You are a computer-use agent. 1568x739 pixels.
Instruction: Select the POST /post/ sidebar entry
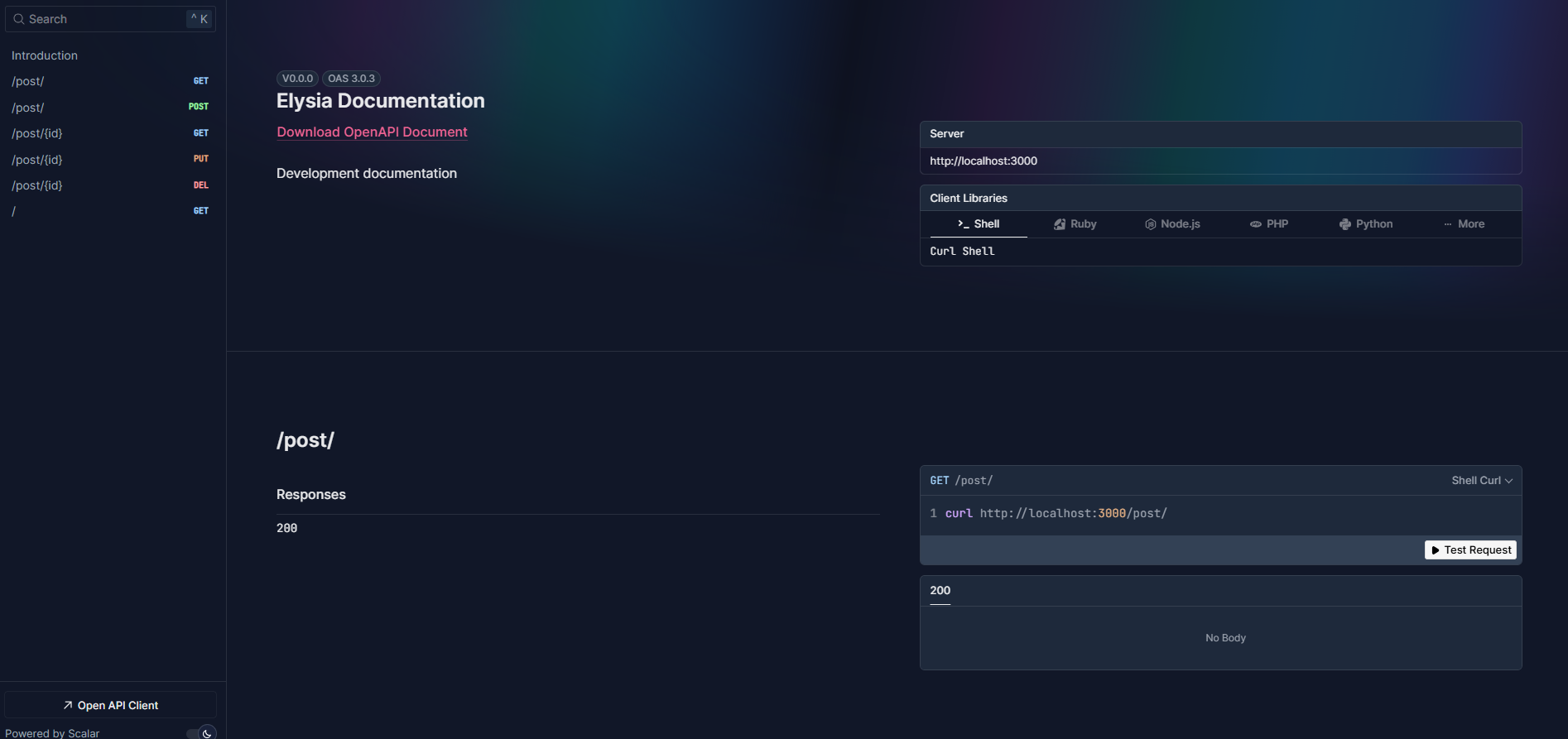tap(110, 108)
